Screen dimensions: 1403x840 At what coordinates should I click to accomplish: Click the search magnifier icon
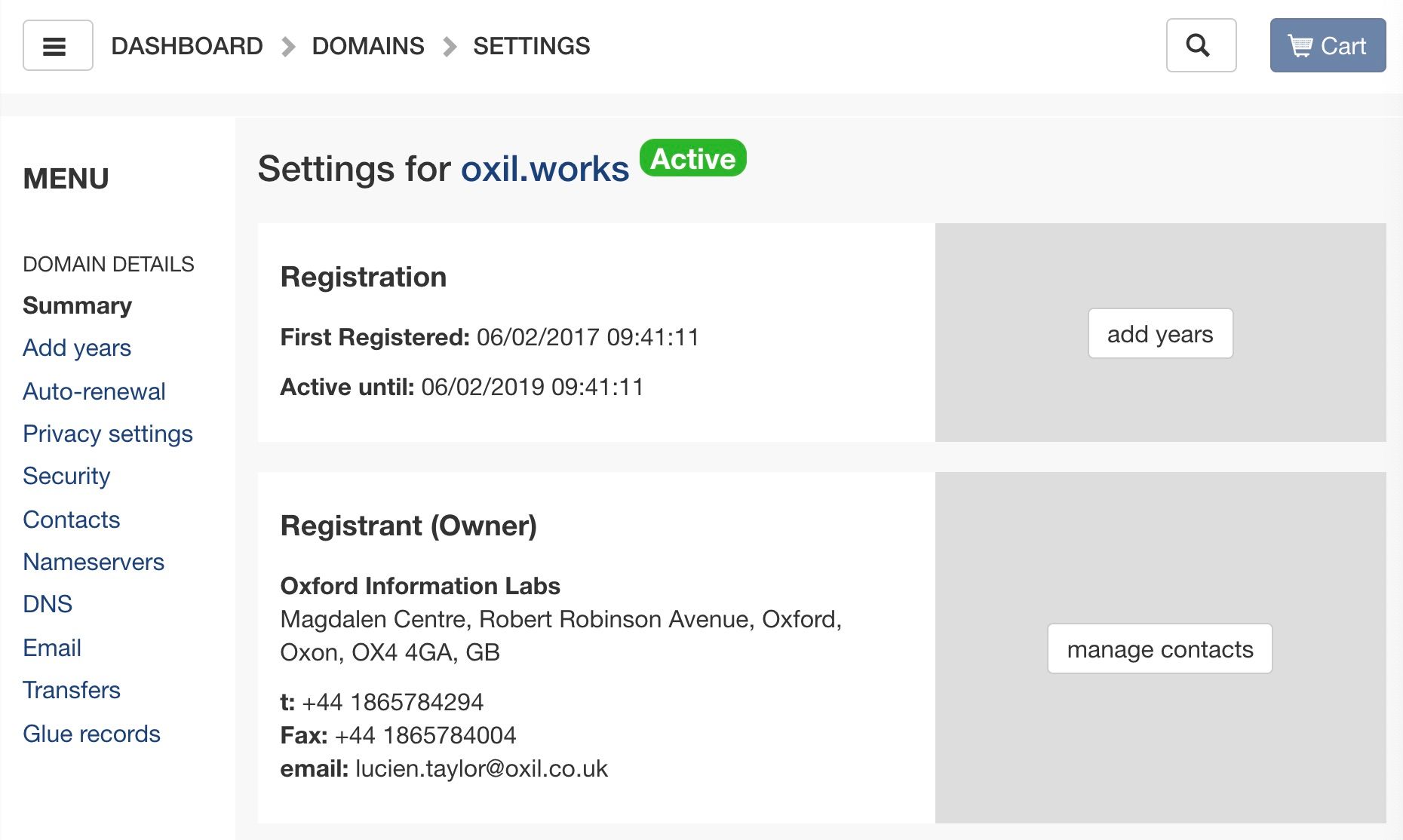(x=1200, y=46)
